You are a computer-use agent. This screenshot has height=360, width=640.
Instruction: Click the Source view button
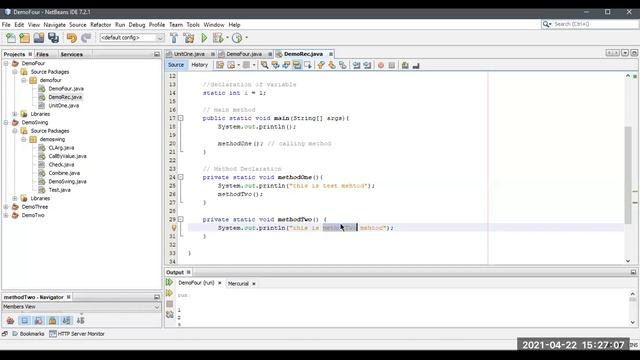[x=176, y=65]
